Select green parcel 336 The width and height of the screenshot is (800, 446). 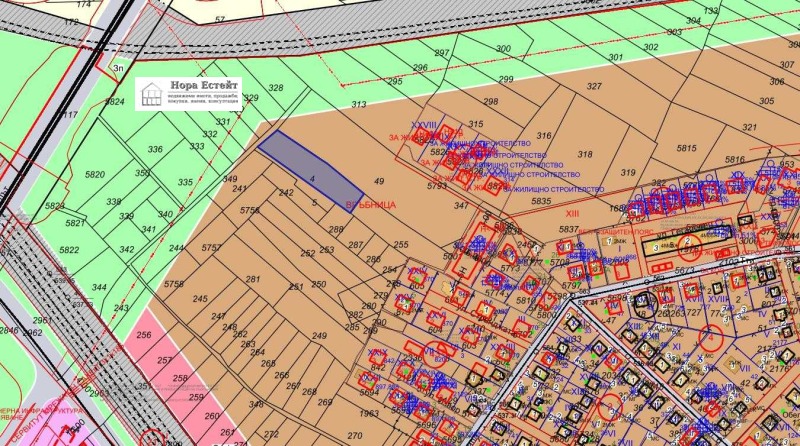coord(155,150)
